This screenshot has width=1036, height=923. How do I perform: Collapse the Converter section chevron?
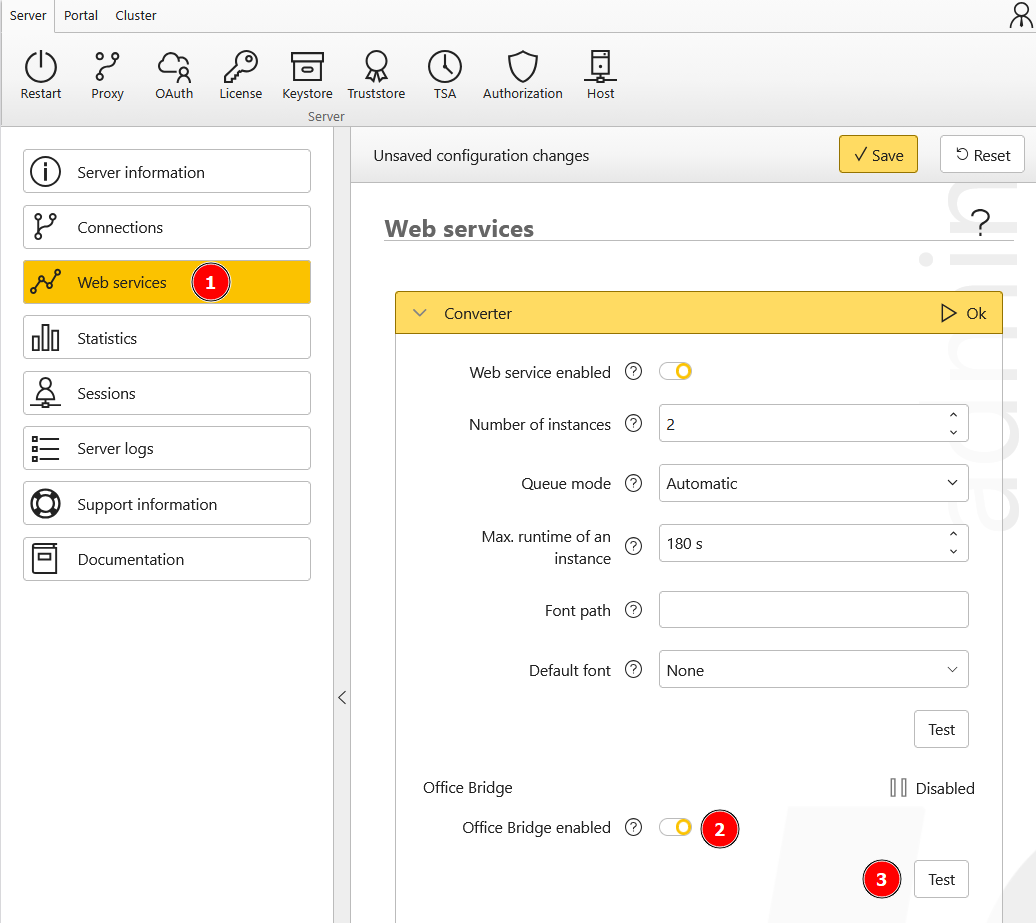tap(420, 314)
